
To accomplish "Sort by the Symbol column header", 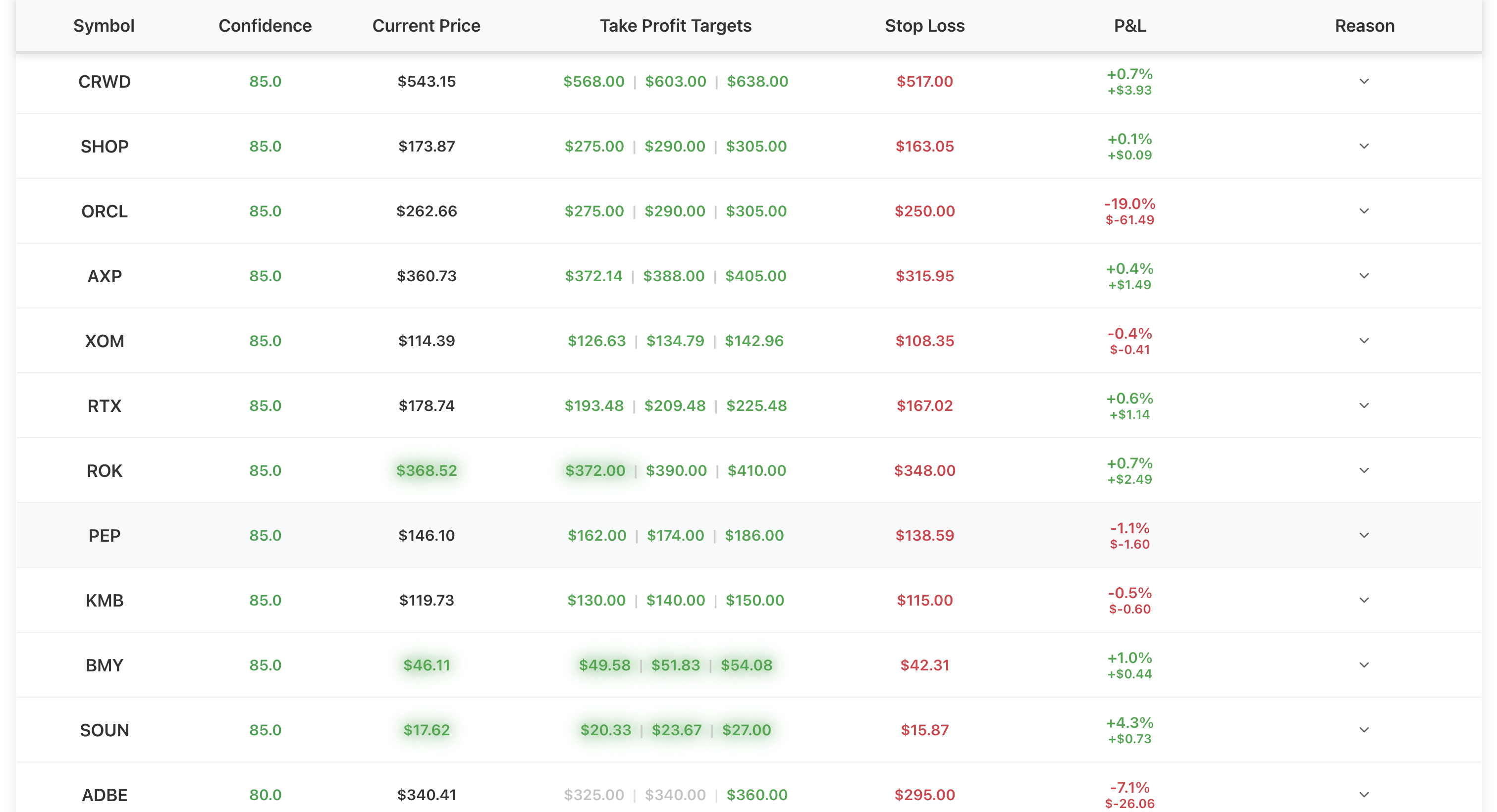I will point(104,26).
